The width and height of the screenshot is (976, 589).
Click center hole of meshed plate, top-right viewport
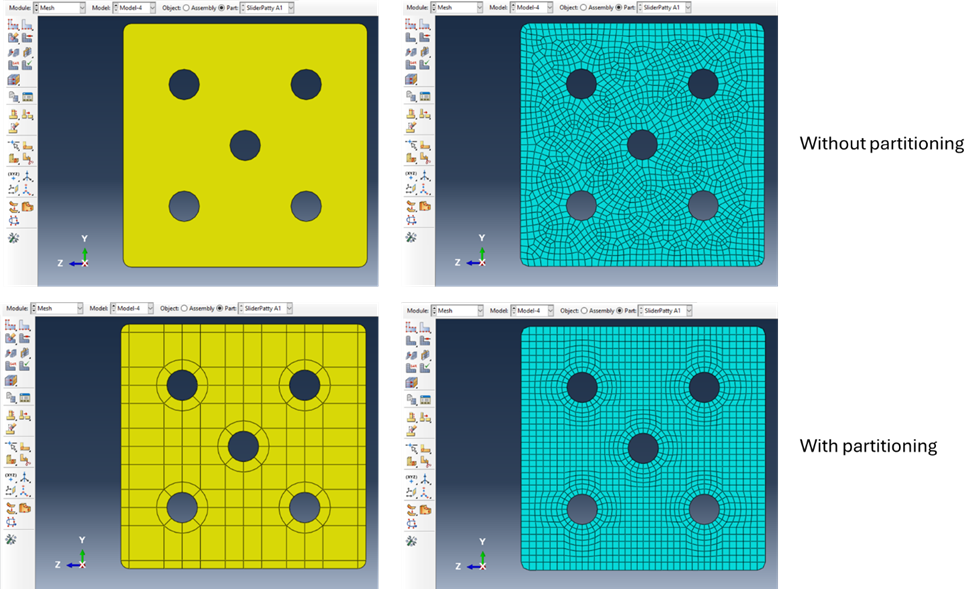coord(642,144)
